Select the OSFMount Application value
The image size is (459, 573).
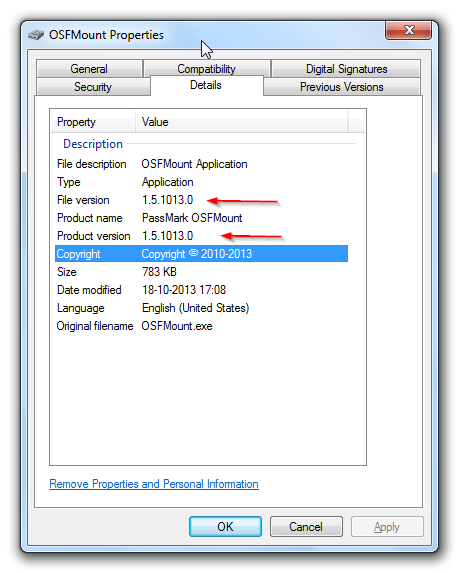[x=194, y=164]
